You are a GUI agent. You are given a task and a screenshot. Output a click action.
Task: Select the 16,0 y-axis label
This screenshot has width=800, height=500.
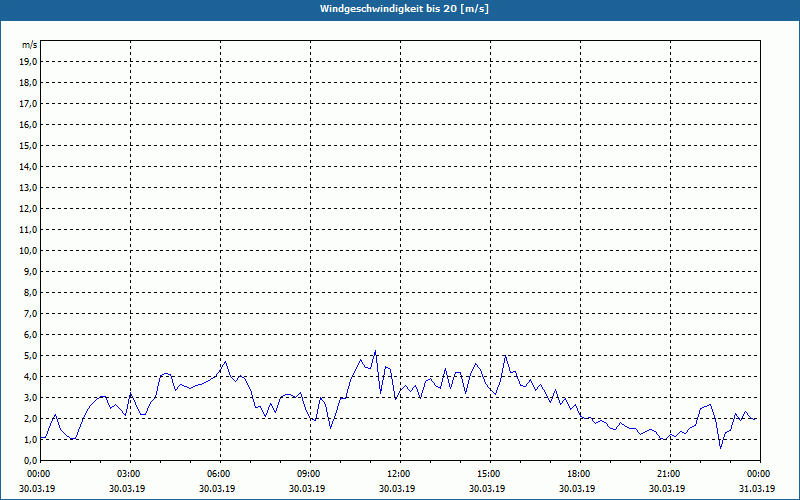[28, 124]
